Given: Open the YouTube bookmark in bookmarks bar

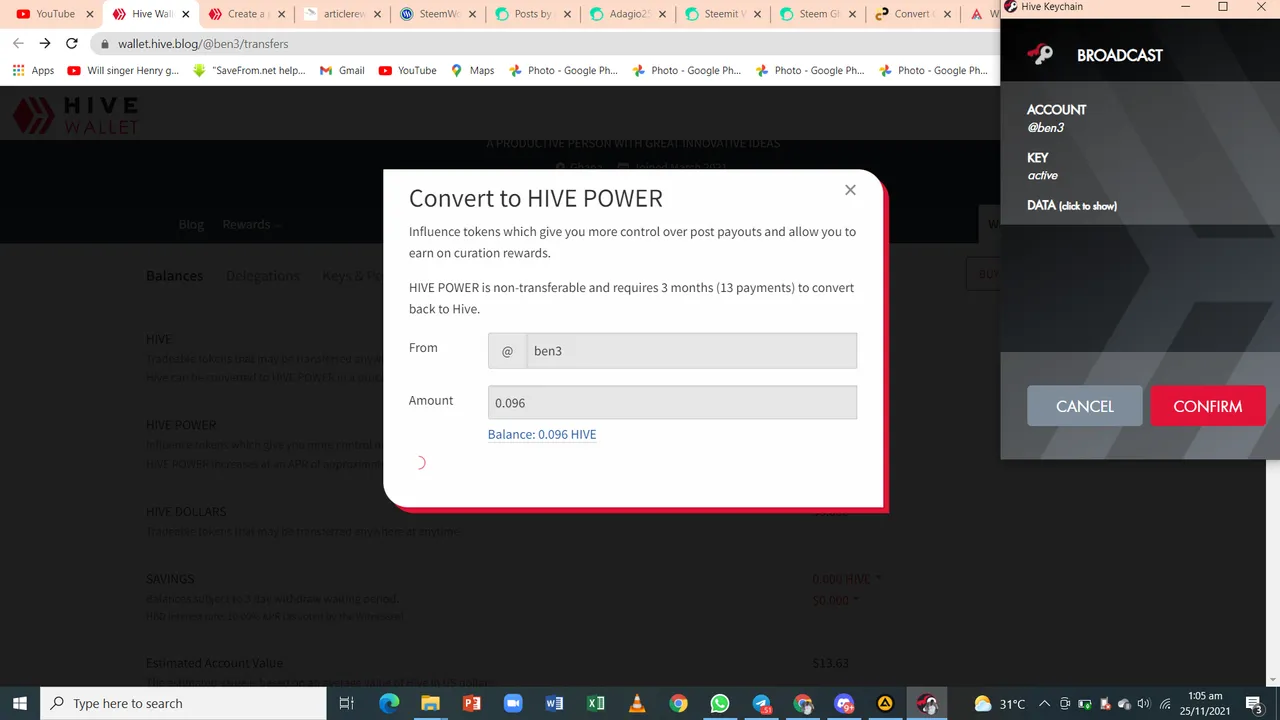Looking at the screenshot, I should (x=407, y=70).
